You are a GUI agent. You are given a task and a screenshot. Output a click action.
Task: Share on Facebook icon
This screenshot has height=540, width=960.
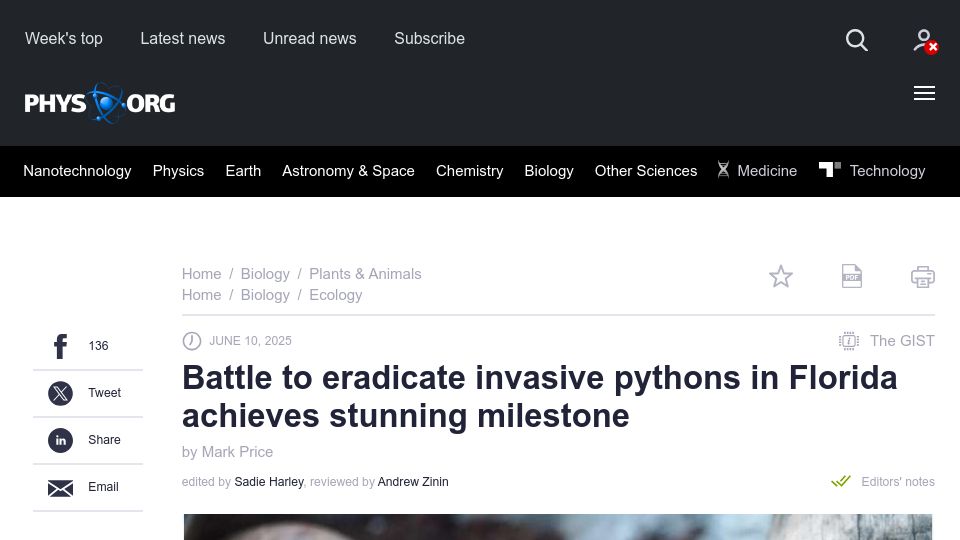point(60,347)
